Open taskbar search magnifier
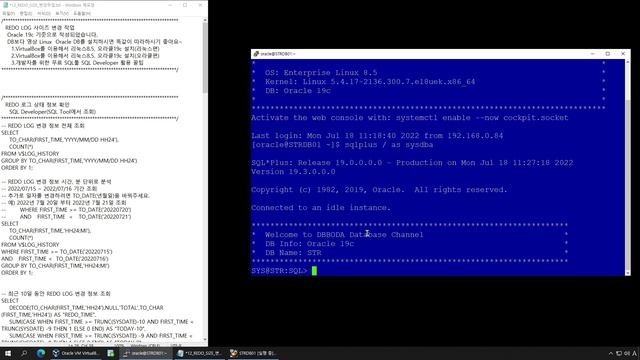 [x=24, y=353]
